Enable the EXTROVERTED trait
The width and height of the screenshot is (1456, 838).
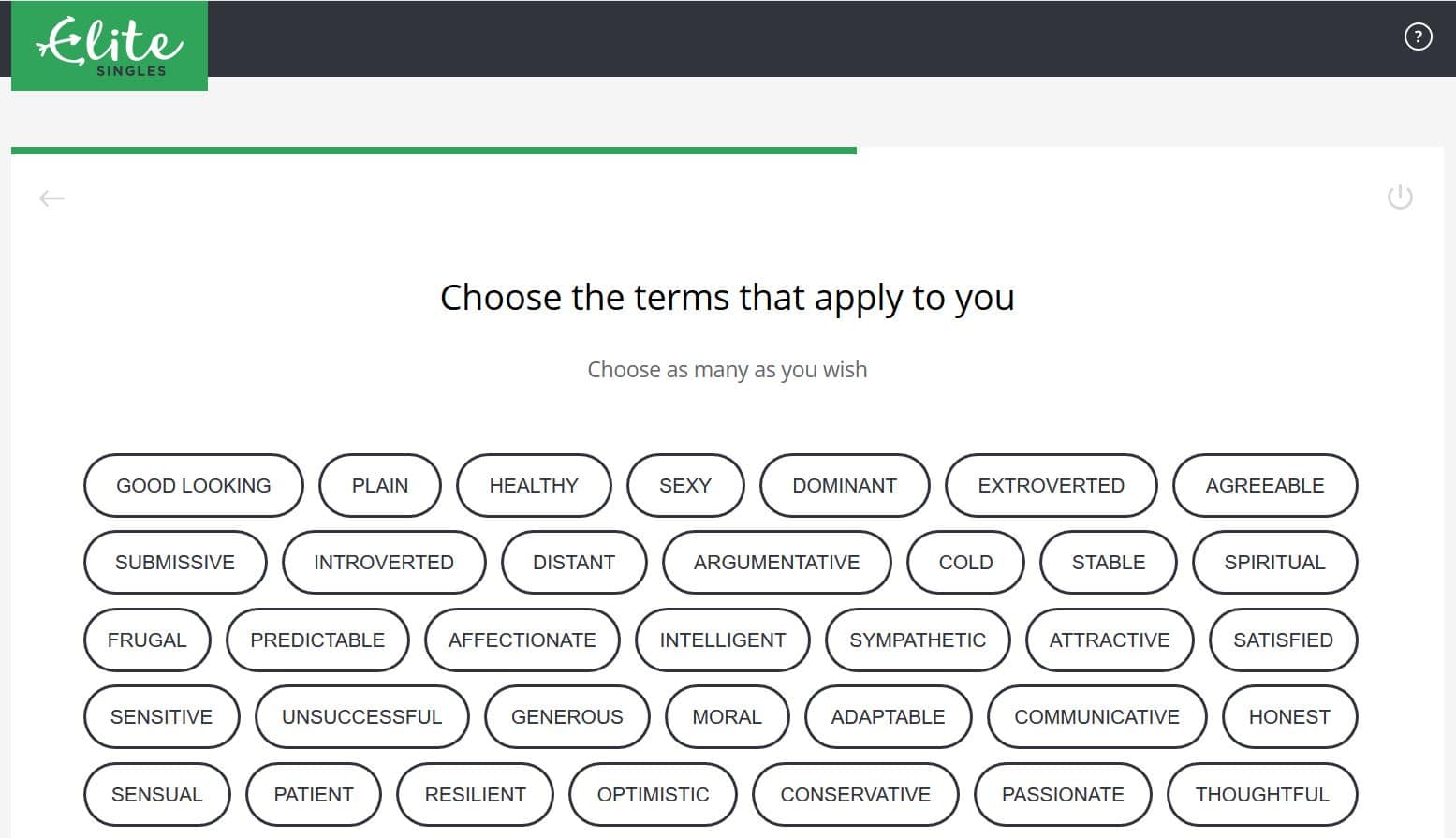pyautogui.click(x=1052, y=485)
